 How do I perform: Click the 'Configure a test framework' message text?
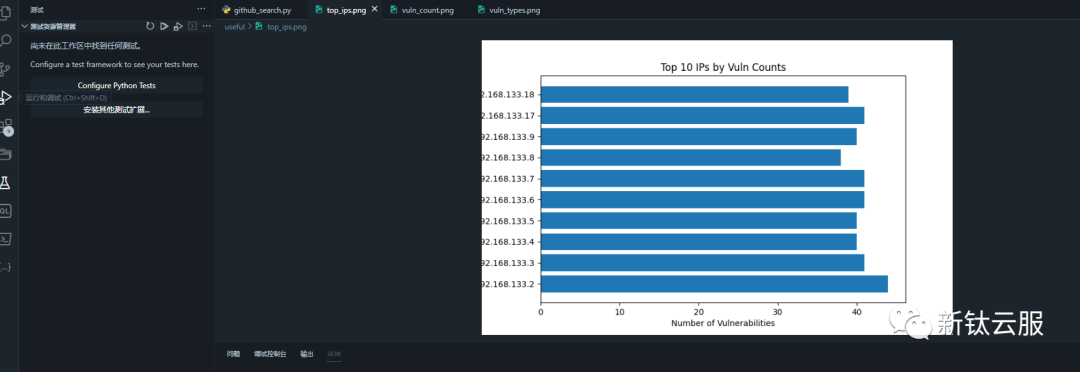115,65
